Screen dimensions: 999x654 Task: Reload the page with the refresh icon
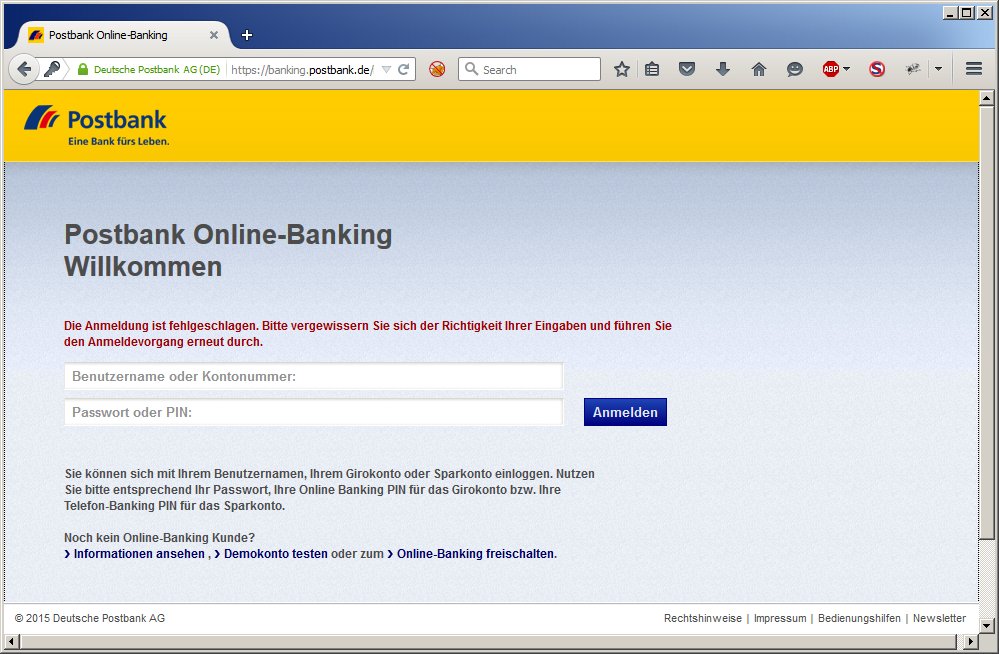[403, 69]
